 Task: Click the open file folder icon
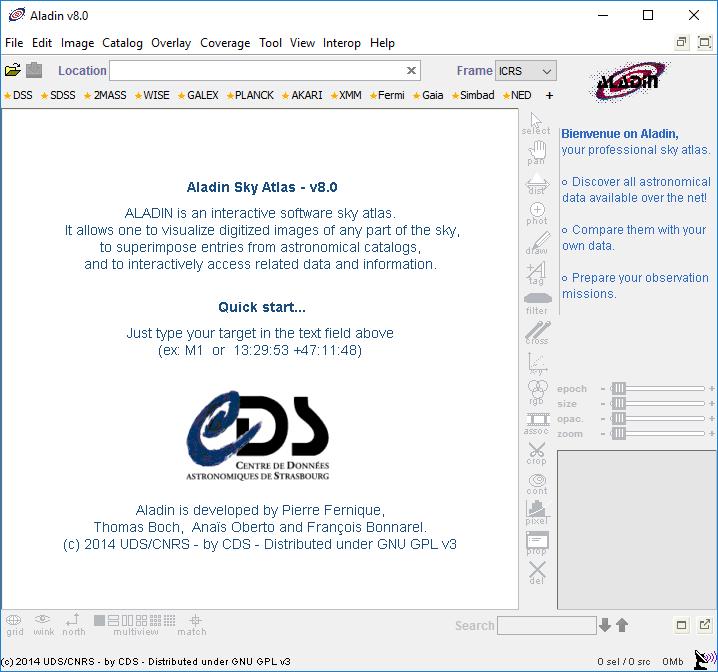(x=13, y=70)
